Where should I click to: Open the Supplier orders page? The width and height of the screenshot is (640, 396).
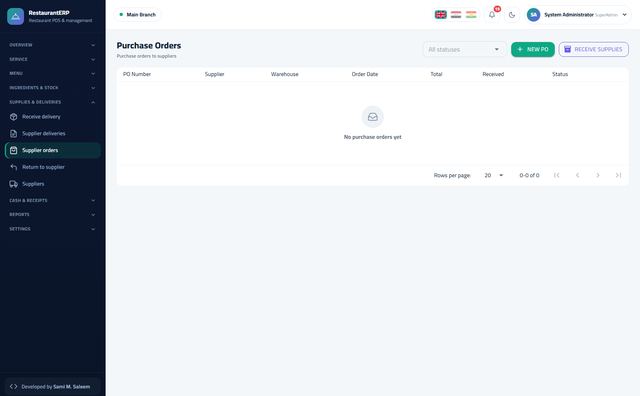click(52, 150)
